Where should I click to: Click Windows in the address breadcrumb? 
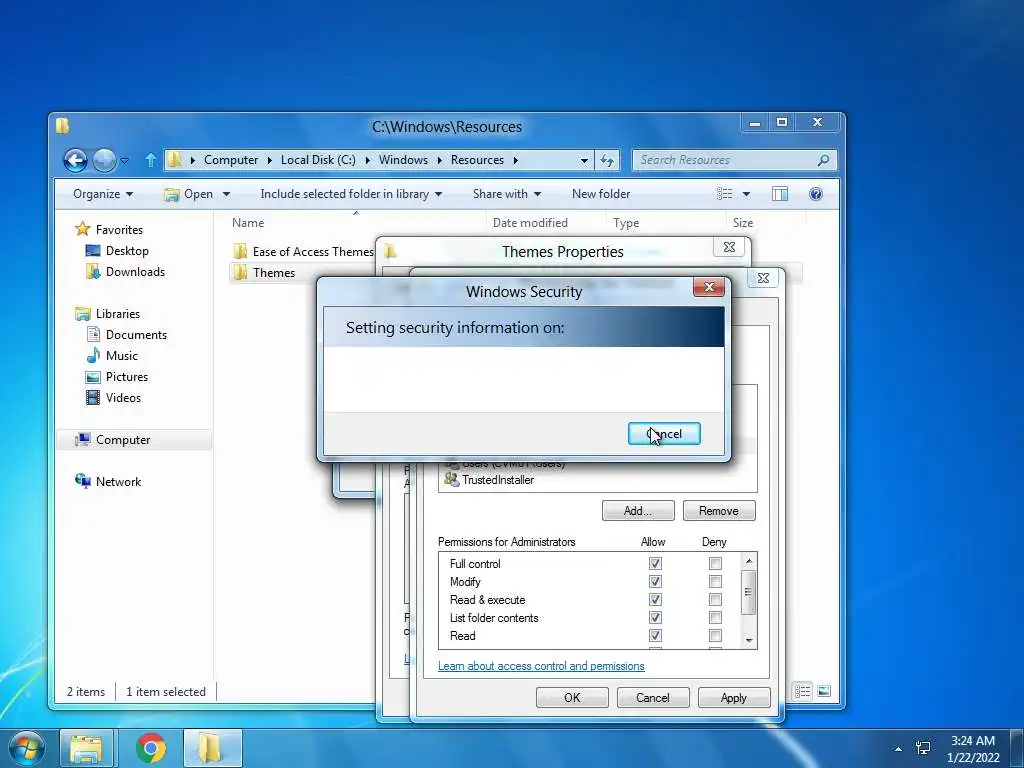coord(403,160)
